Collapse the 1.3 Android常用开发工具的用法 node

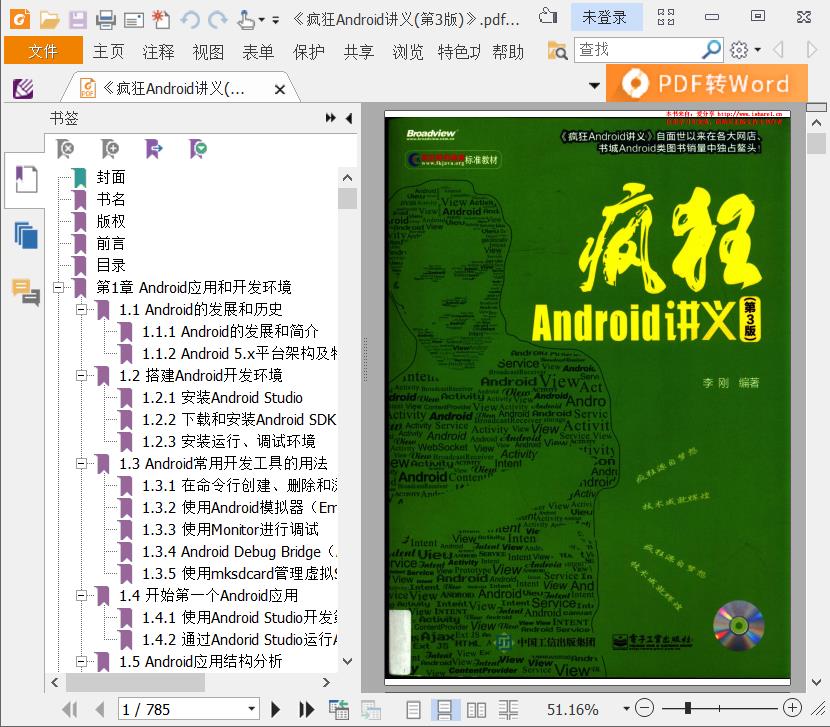[x=81, y=464]
